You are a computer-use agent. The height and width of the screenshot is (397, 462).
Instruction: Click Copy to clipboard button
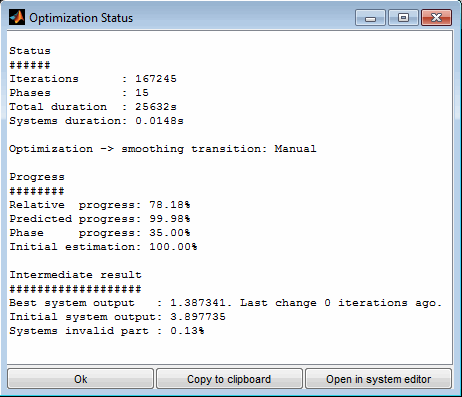click(x=229, y=379)
